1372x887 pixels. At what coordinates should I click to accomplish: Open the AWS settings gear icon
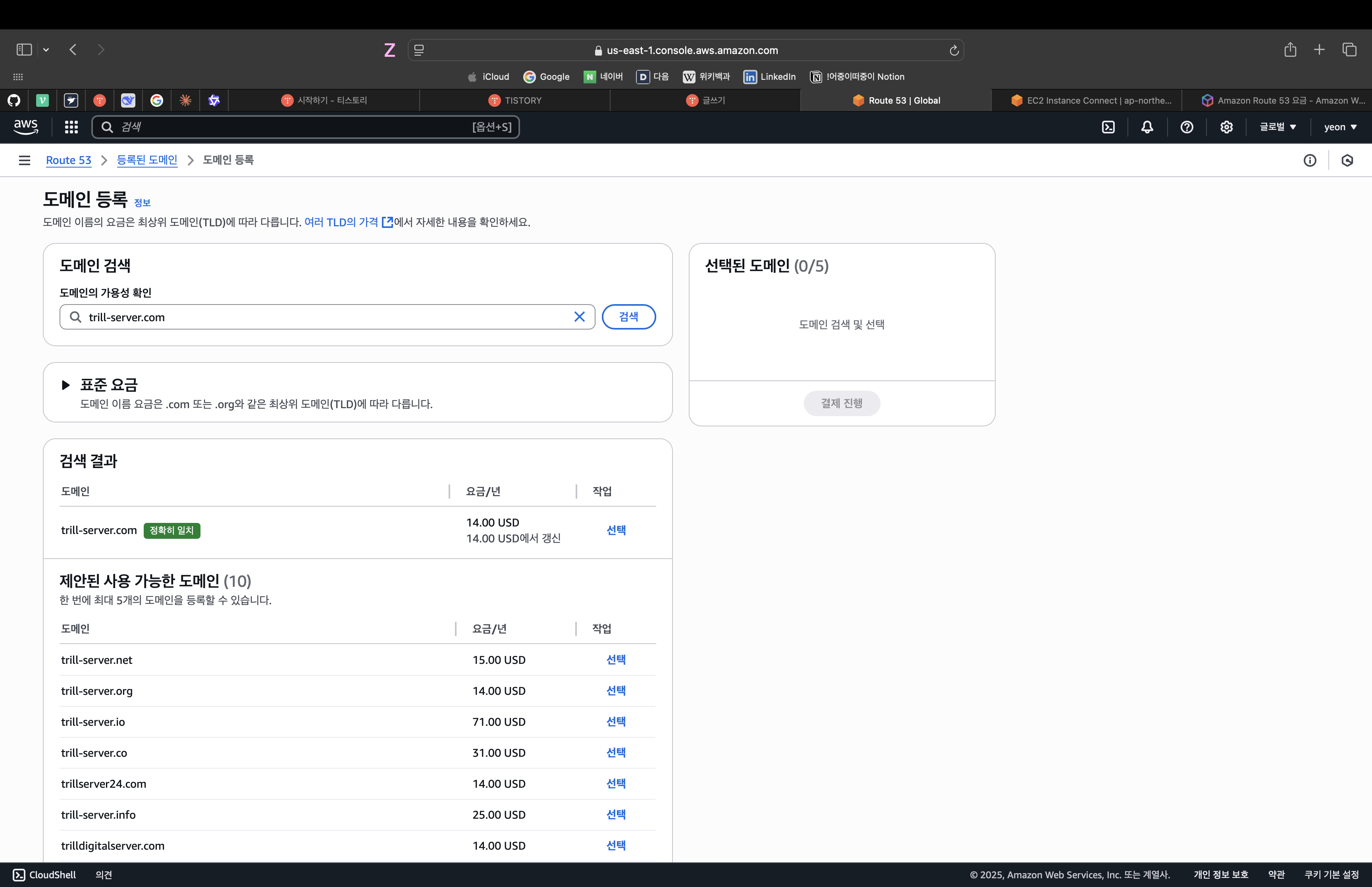(1226, 127)
